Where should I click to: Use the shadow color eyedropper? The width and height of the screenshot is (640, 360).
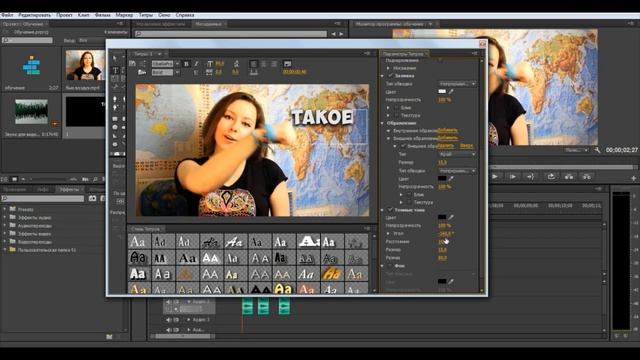[451, 217]
